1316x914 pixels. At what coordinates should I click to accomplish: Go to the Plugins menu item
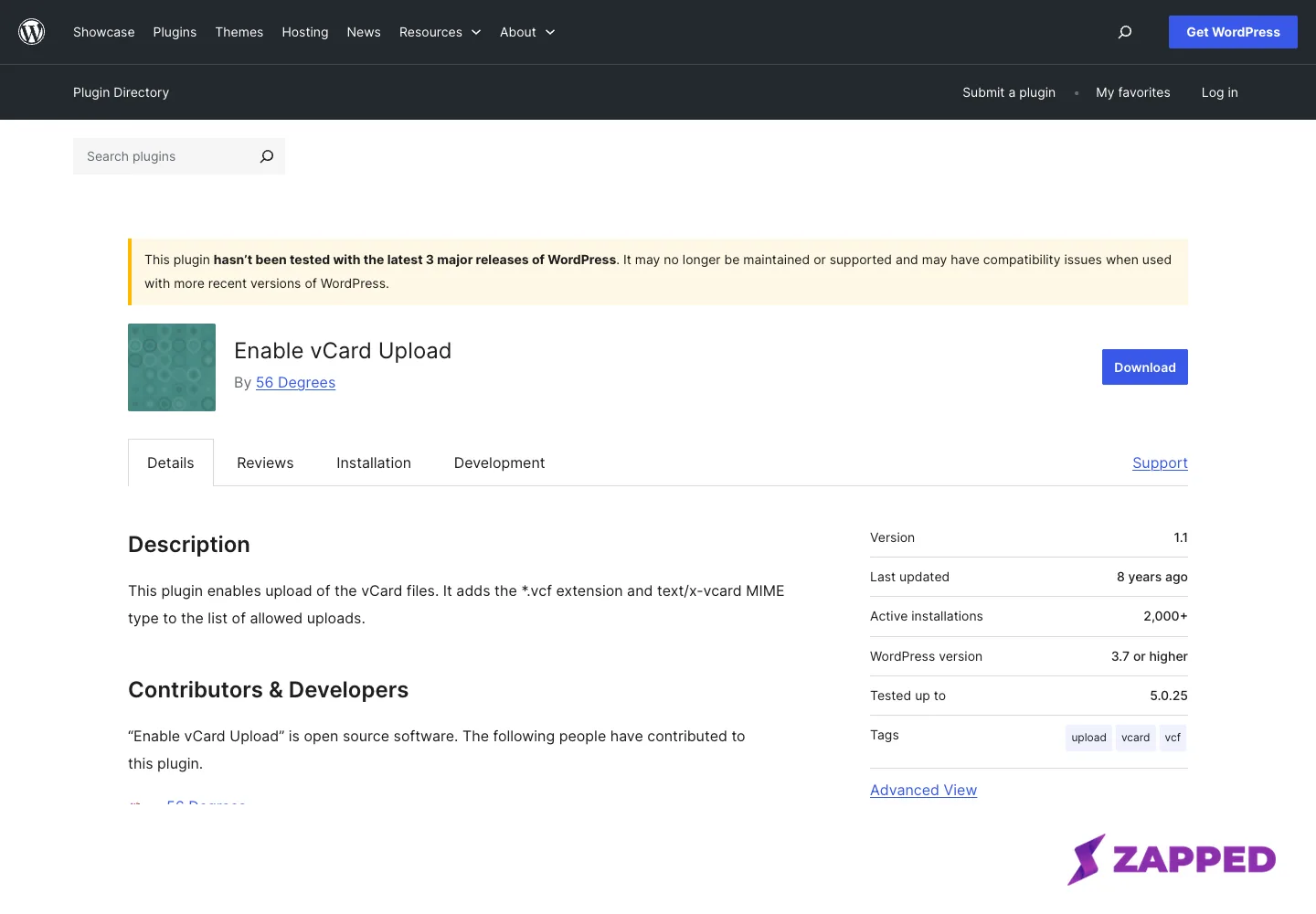pyautogui.click(x=175, y=32)
